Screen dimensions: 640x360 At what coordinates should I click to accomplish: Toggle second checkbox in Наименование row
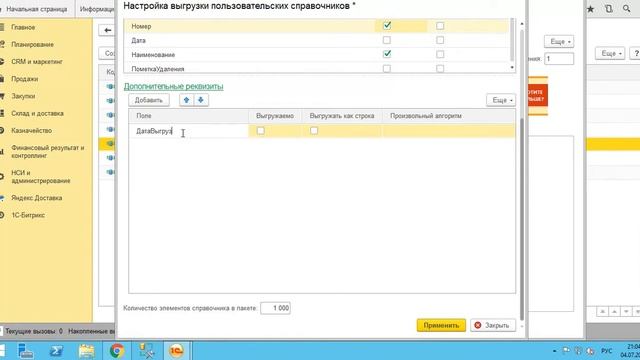[440, 54]
